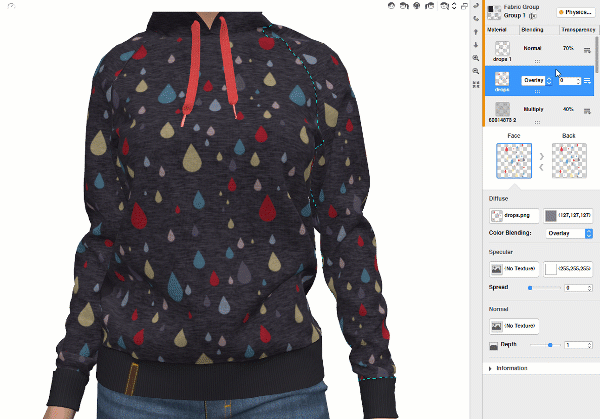Screen dimensions: 600x419
Task: Click the Spread slider handle
Action: click(530, 288)
